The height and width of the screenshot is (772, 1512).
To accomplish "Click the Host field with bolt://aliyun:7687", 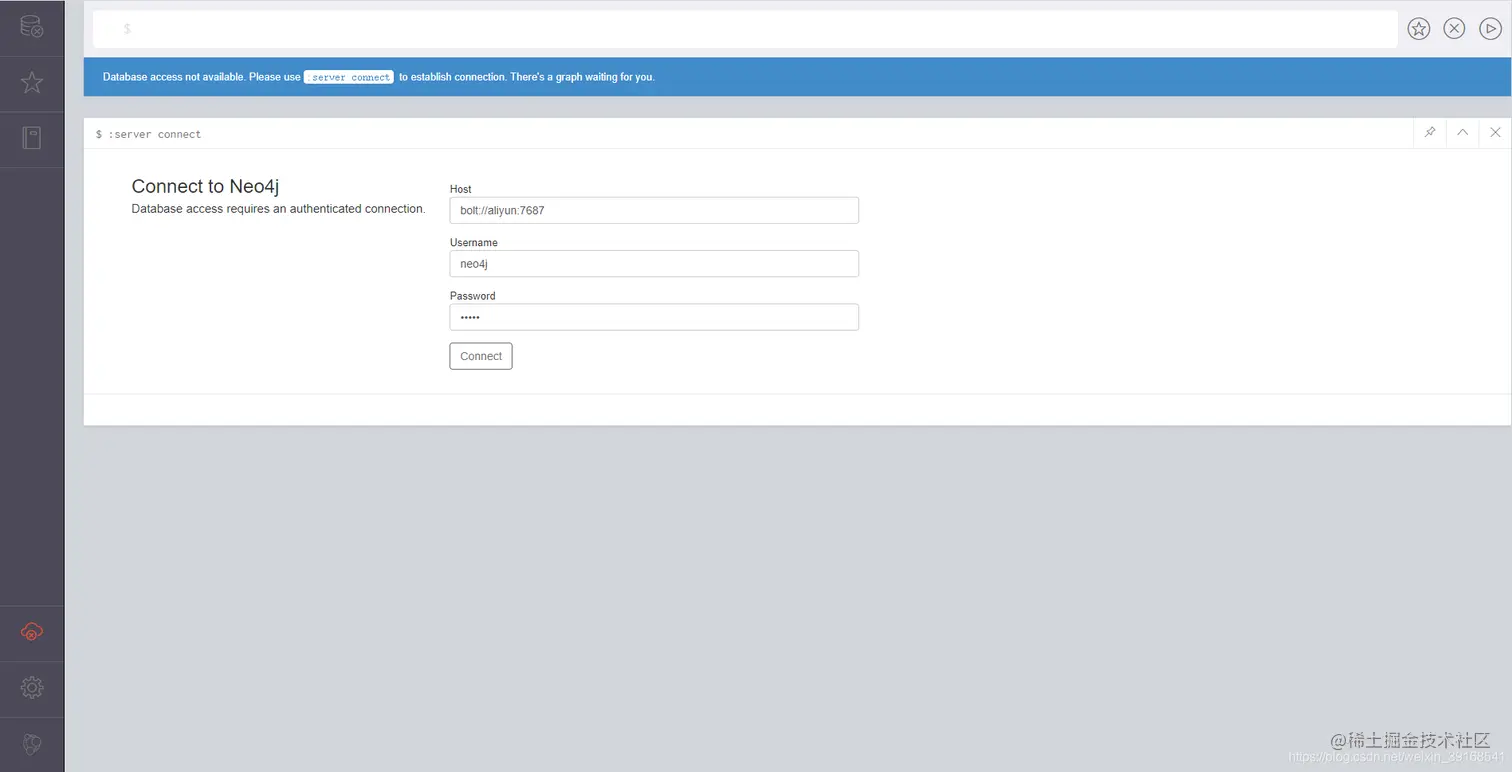I will click(x=654, y=210).
